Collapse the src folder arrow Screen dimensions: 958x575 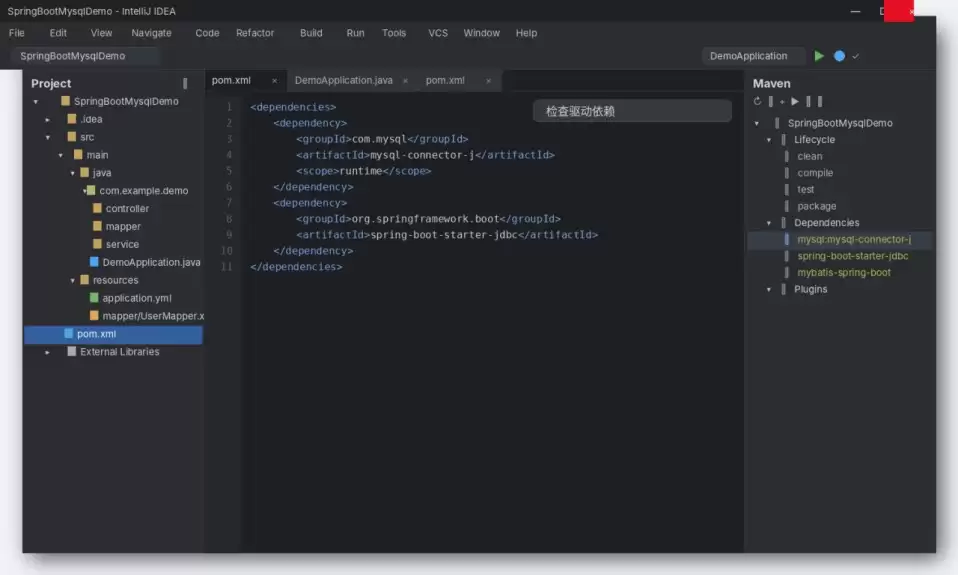pyautogui.click(x=48, y=137)
